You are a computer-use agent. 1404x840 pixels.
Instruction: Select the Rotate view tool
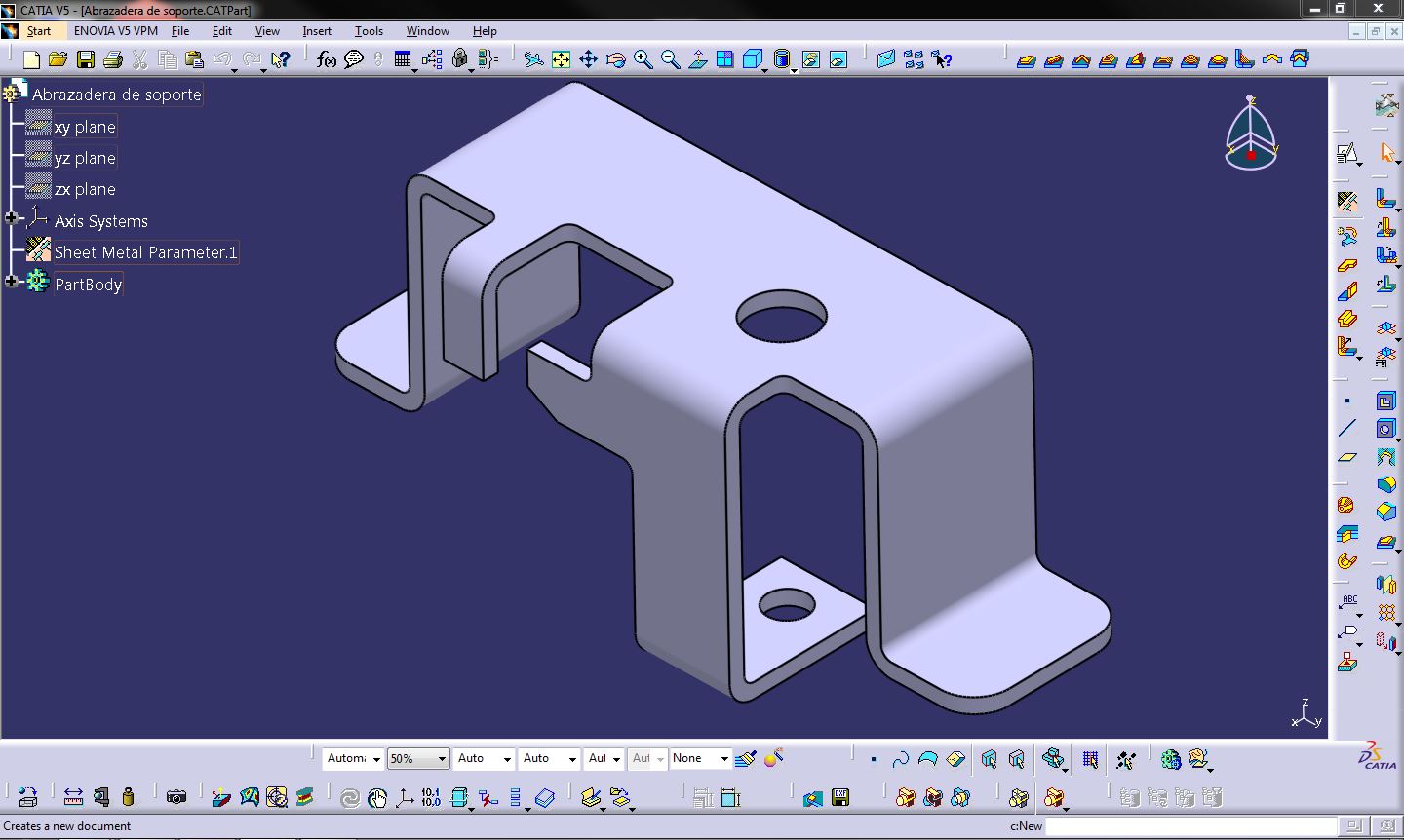pyautogui.click(x=615, y=60)
